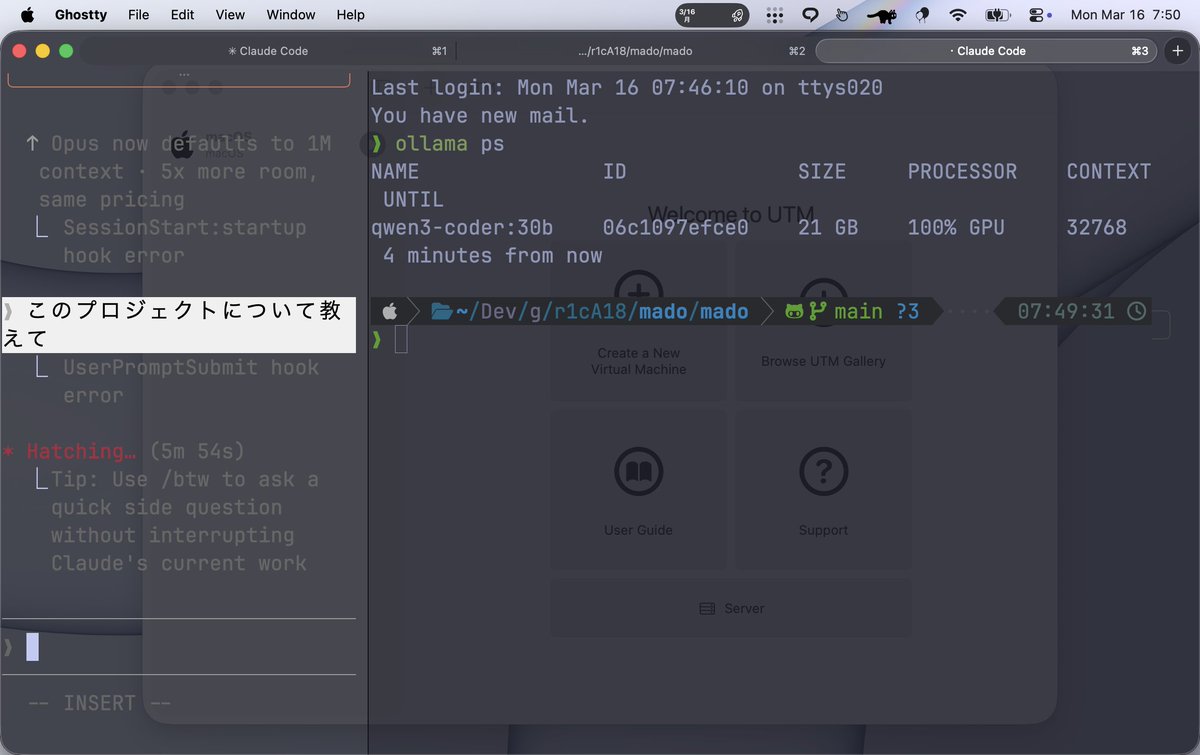The height and width of the screenshot is (755, 1200).
Task: Click the 3/16 calendar rocket menu bar widget
Action: click(711, 15)
